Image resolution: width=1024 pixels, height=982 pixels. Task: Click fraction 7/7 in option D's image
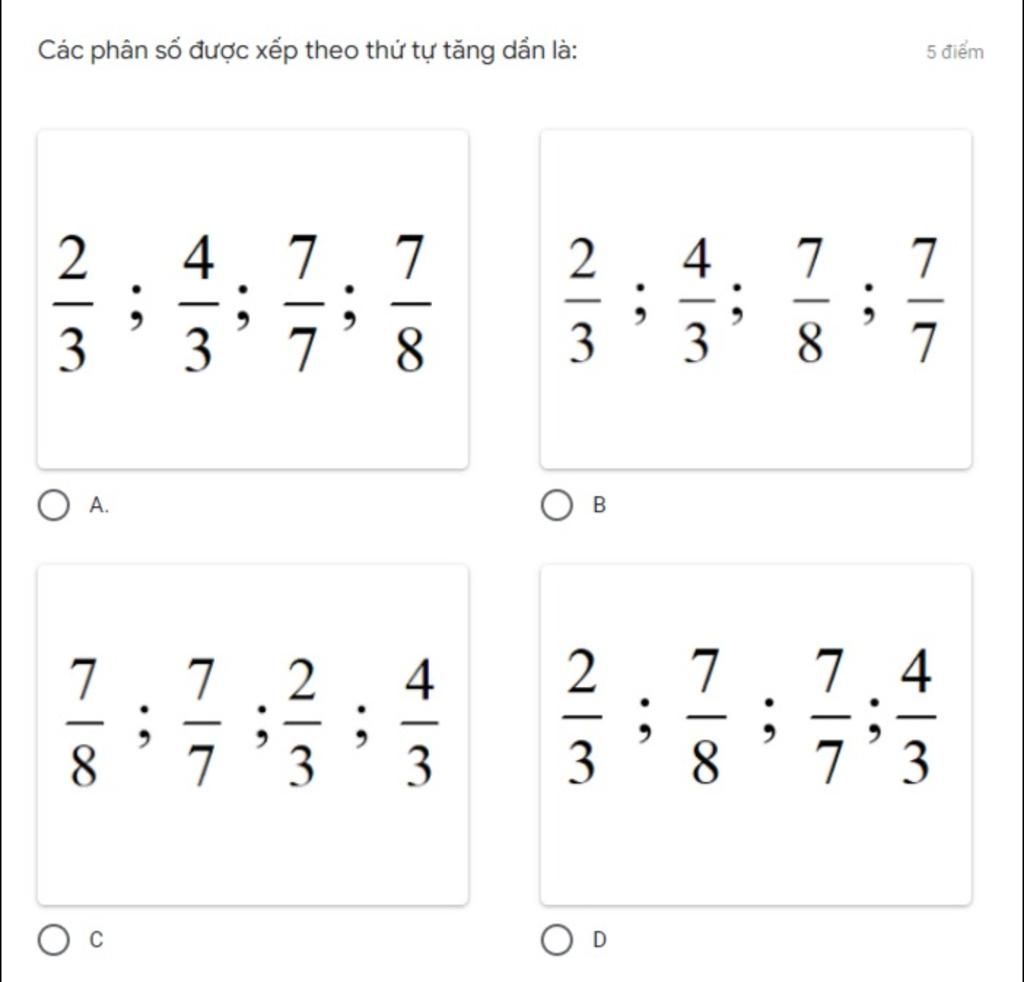point(830,716)
